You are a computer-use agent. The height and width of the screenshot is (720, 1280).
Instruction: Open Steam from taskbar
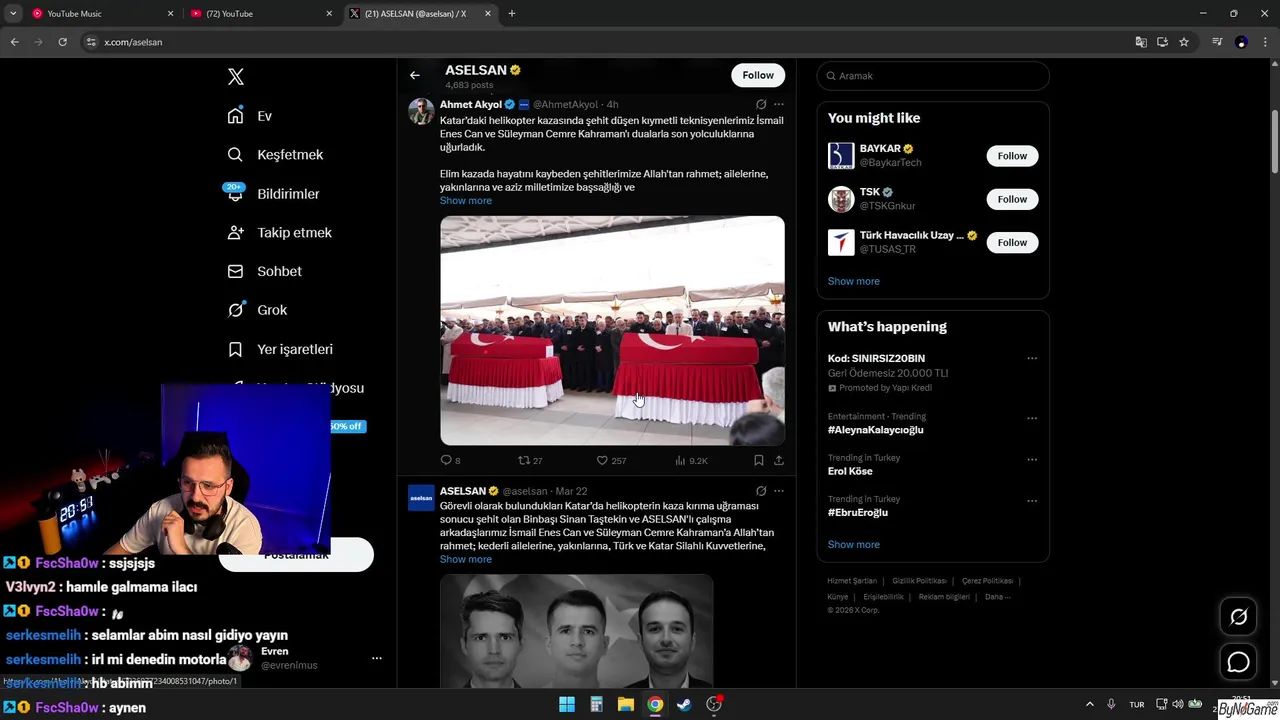click(684, 705)
